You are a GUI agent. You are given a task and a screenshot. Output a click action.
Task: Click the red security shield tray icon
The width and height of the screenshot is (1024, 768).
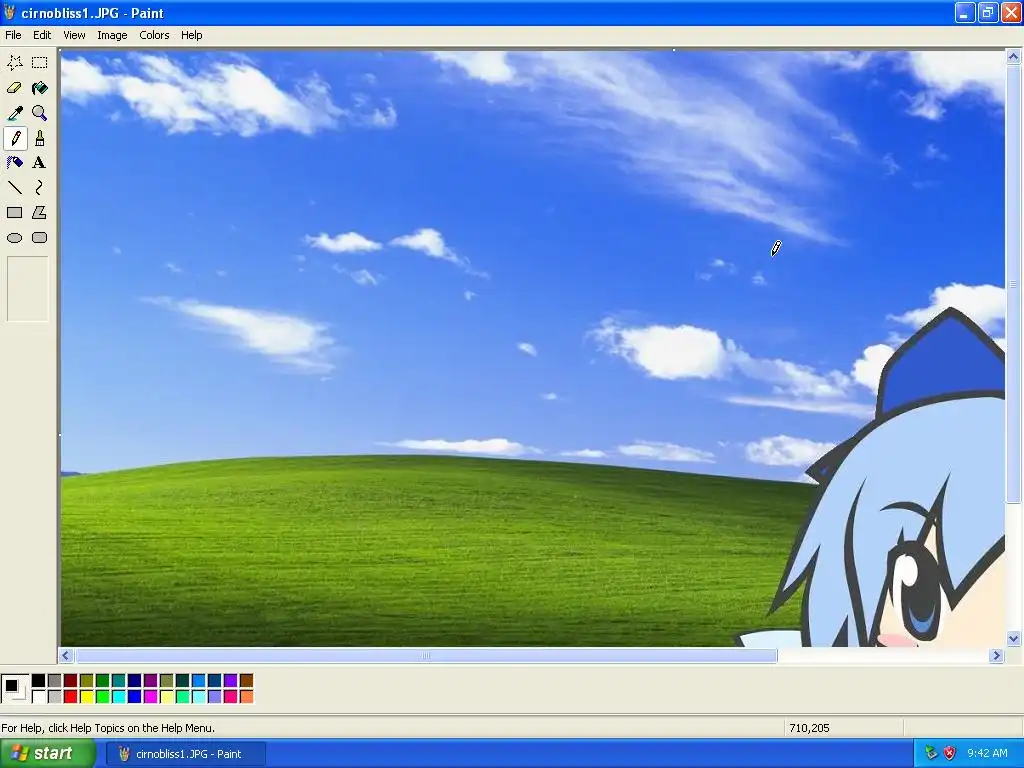950,754
